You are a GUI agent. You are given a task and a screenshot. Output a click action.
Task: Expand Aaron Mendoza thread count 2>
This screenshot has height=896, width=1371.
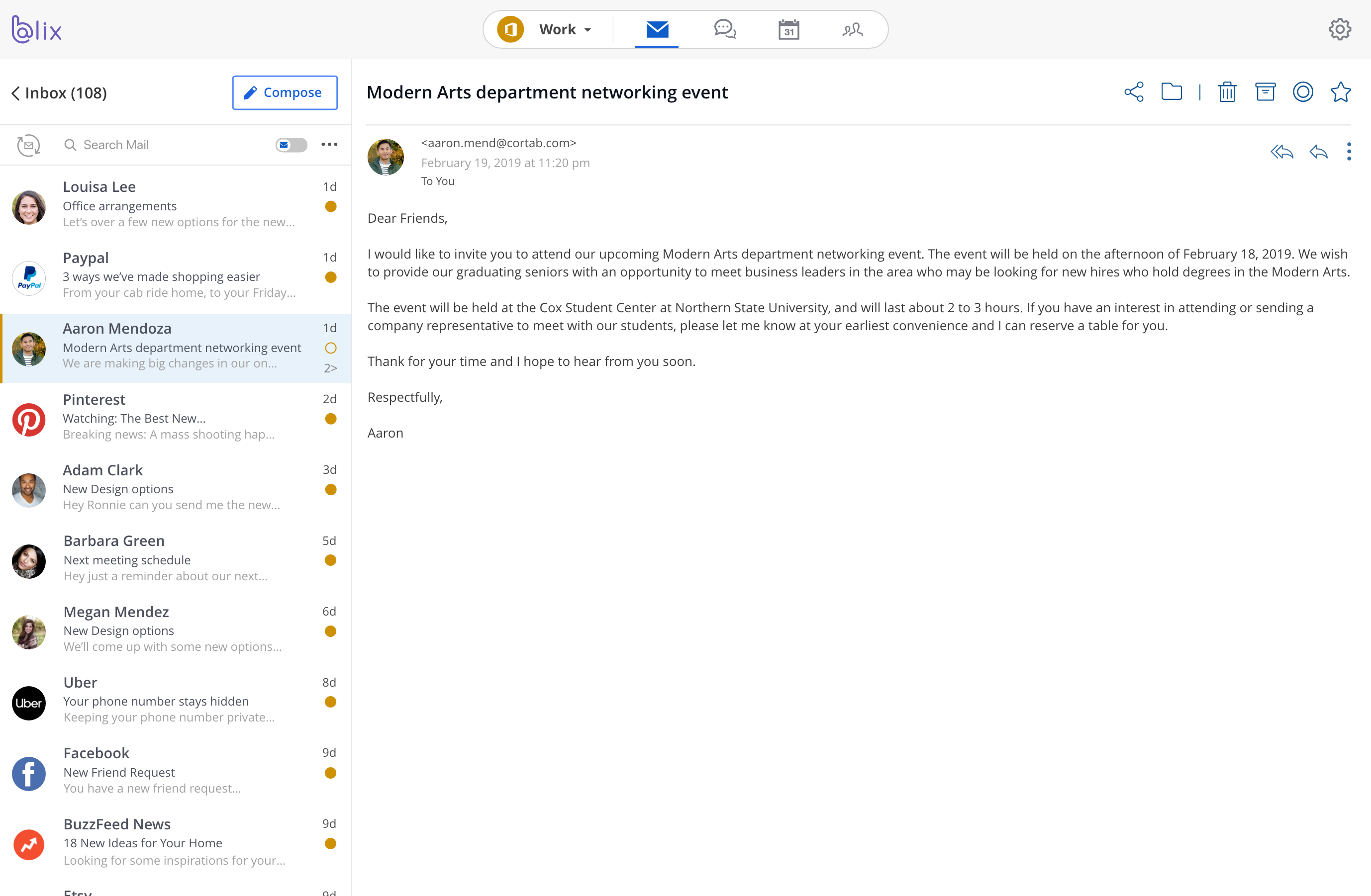(x=331, y=368)
